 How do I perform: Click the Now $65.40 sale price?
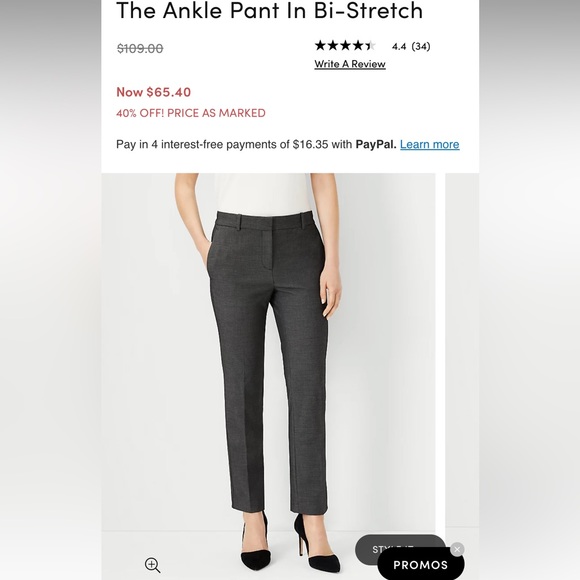pos(154,92)
